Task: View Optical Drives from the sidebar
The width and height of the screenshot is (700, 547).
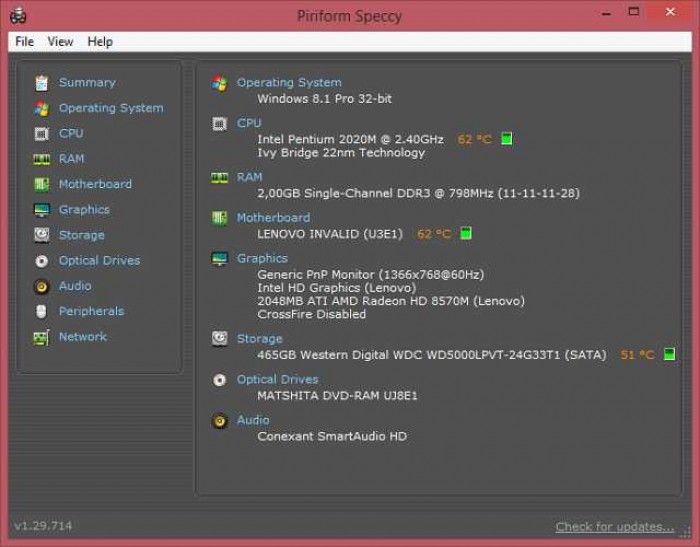Action: click(x=100, y=261)
